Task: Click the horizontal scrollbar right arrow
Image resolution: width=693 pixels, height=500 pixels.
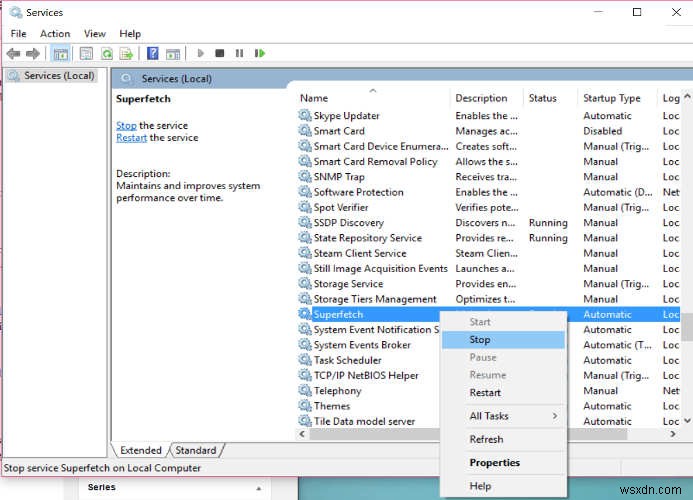Action: (673, 434)
